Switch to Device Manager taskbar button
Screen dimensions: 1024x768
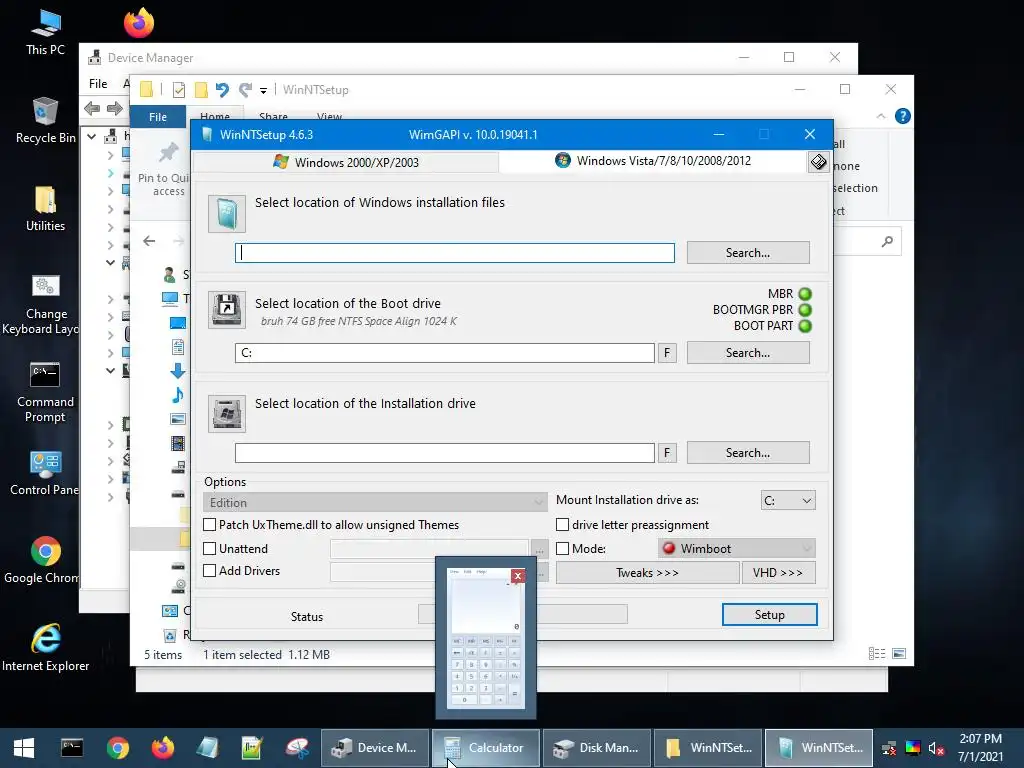point(375,748)
